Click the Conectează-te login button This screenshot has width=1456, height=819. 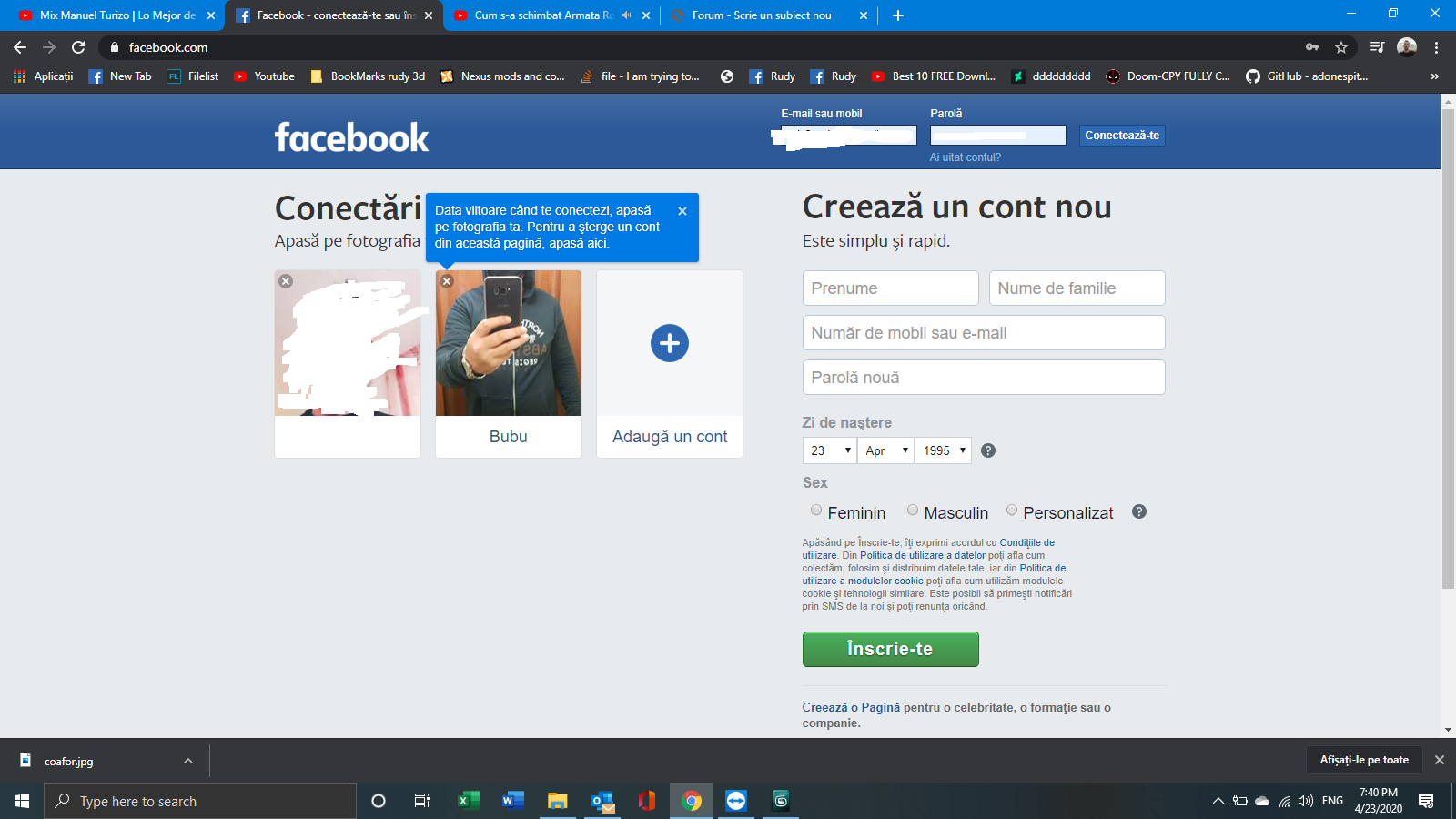[x=1122, y=136]
